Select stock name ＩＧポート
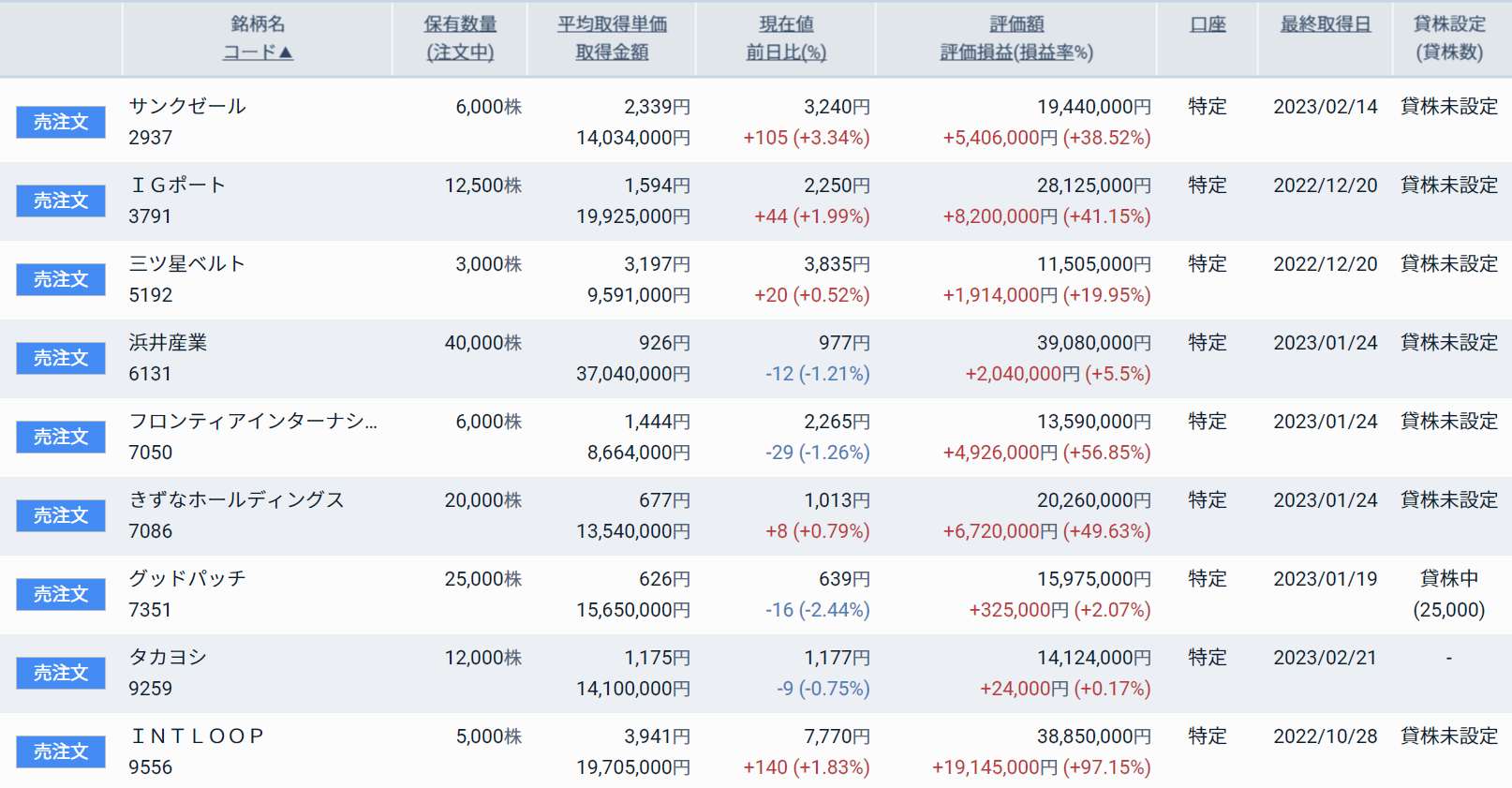The width and height of the screenshot is (1512, 788). [178, 185]
